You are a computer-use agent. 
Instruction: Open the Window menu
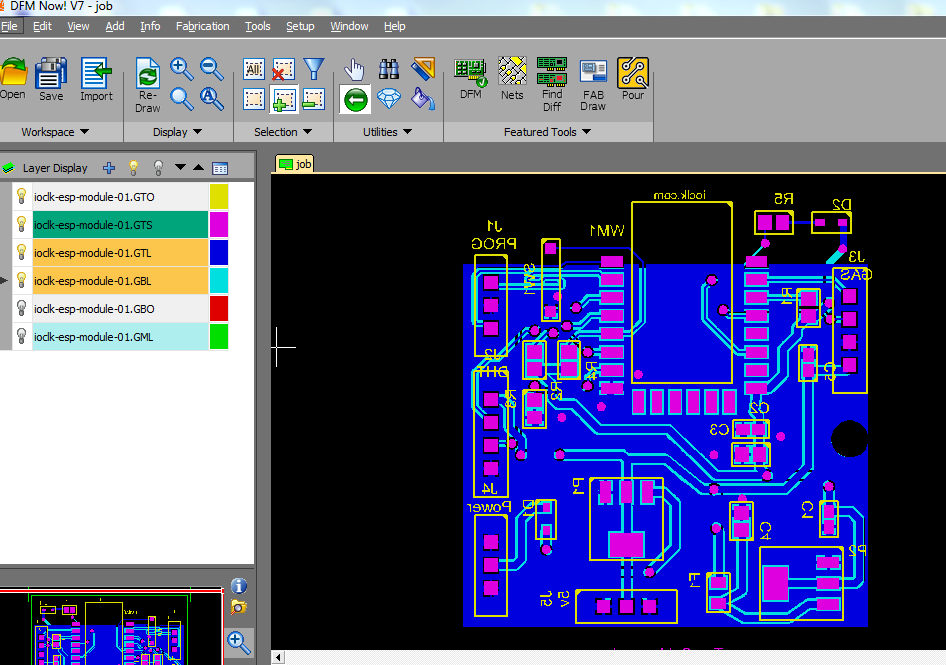pyautogui.click(x=349, y=27)
